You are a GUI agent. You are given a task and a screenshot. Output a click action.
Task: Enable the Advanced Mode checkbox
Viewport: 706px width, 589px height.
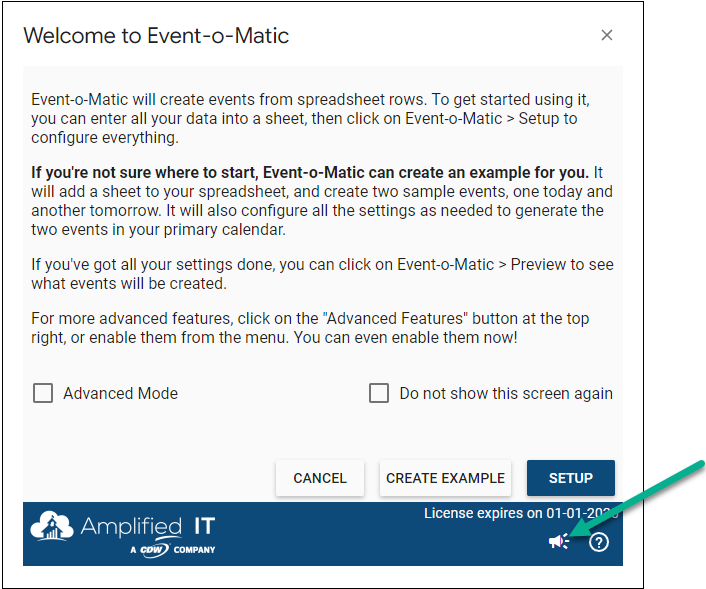43,393
